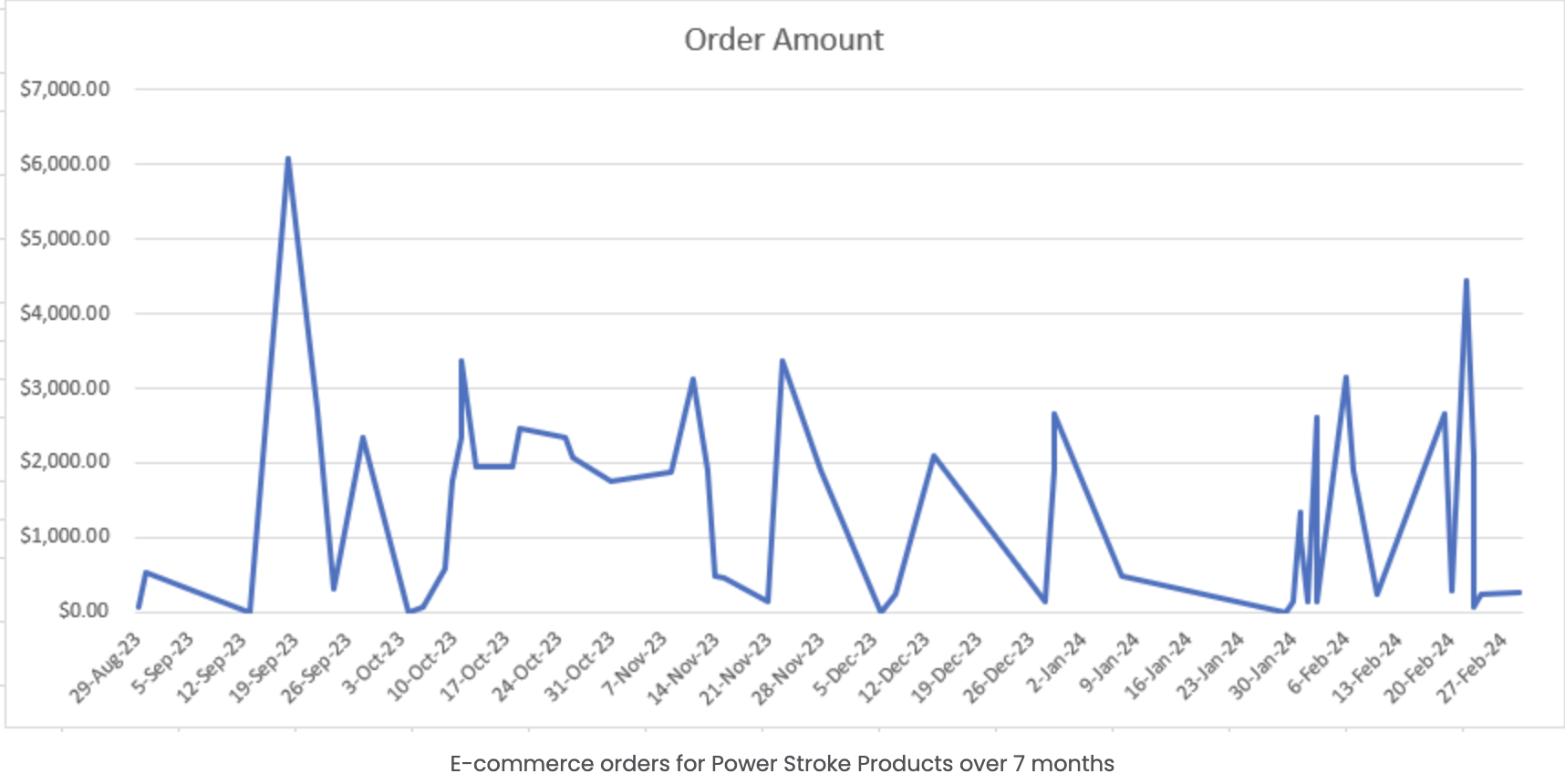Click the 10-Oct-23 x-axis label

click(x=421, y=667)
